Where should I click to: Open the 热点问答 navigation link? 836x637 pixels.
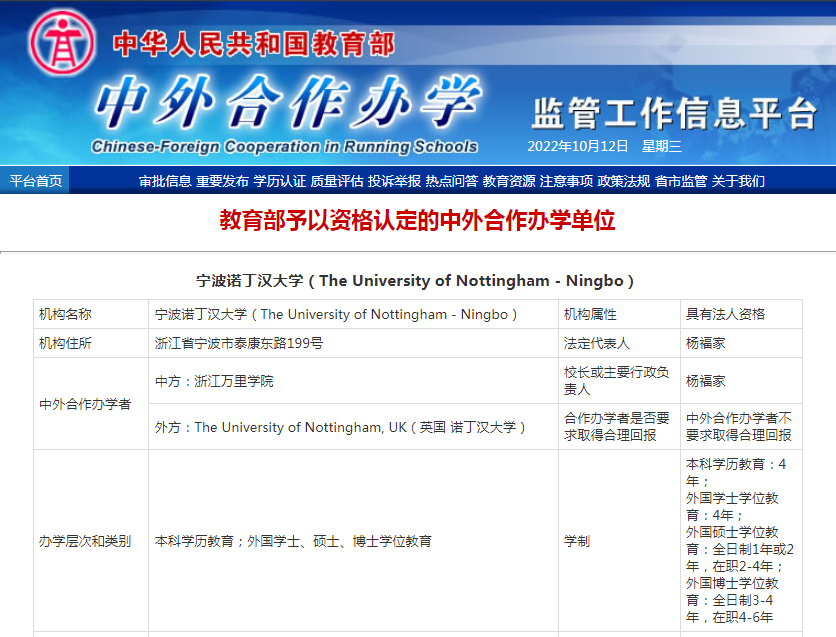tap(452, 181)
